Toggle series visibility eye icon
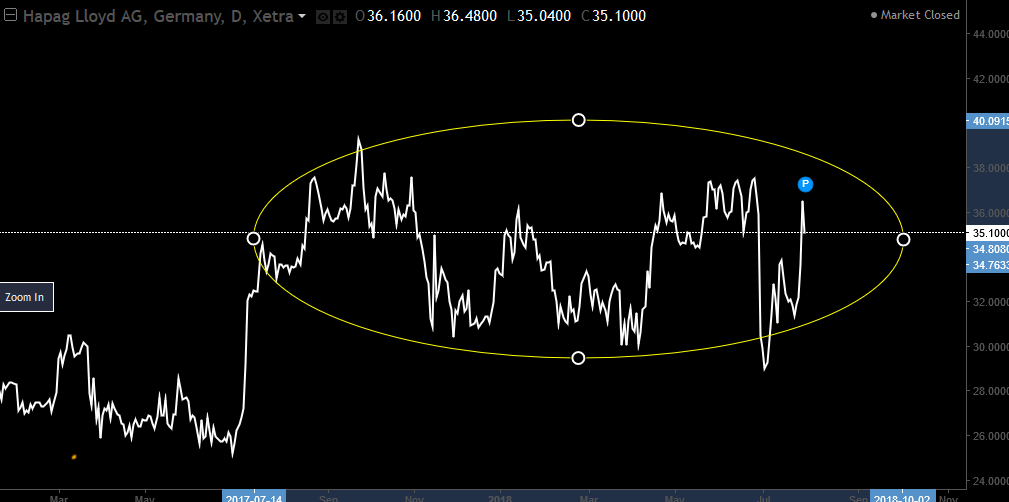This screenshot has width=1009, height=502. (324, 17)
